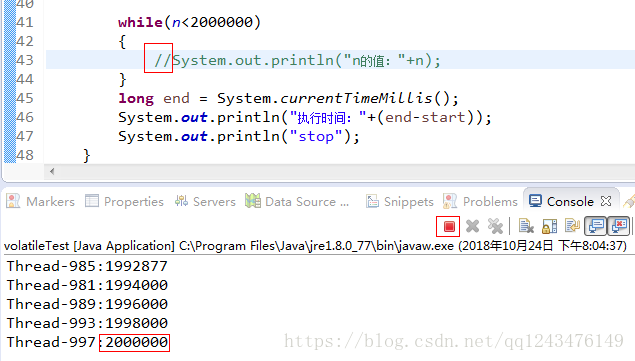The height and width of the screenshot is (361, 635).
Task: Toggle show console when standard error changes
Action: [x=619, y=226]
